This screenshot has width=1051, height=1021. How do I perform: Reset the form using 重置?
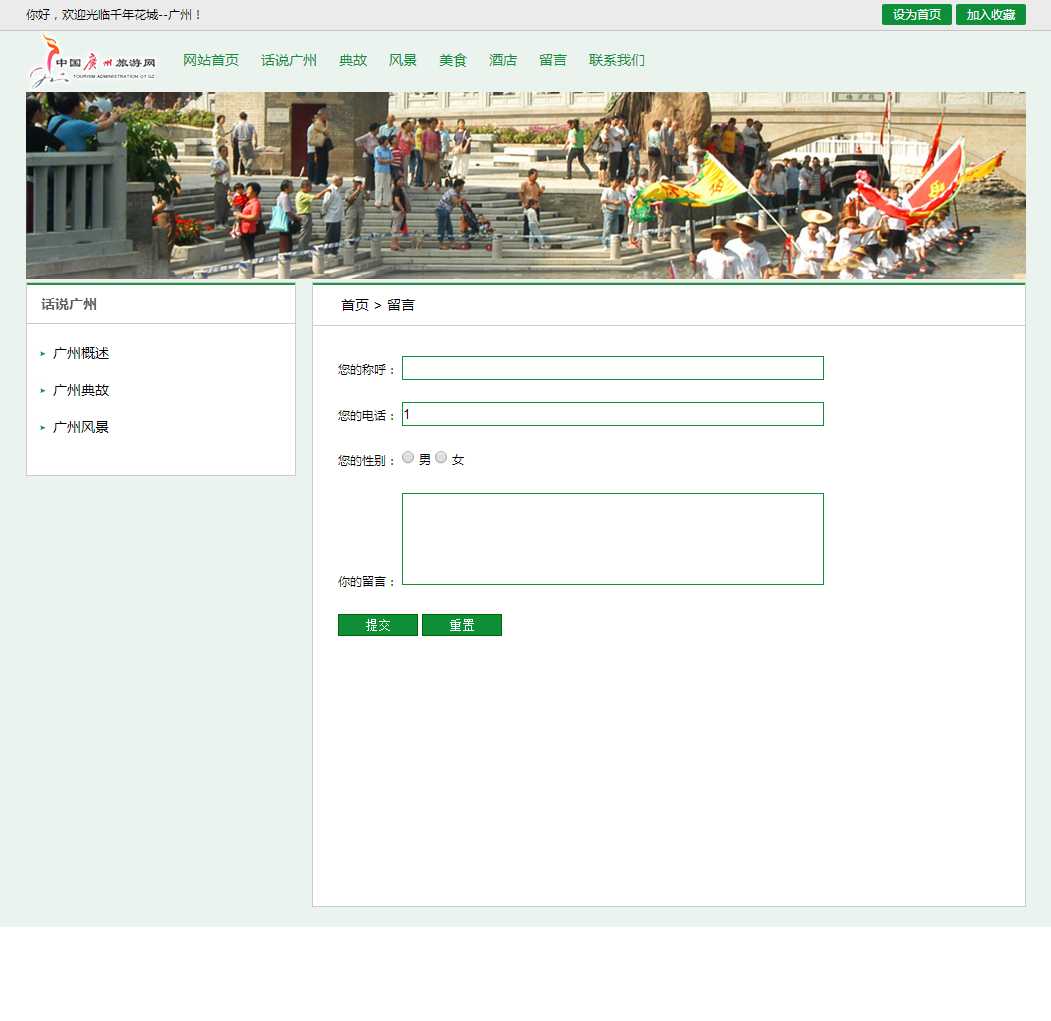click(462, 625)
